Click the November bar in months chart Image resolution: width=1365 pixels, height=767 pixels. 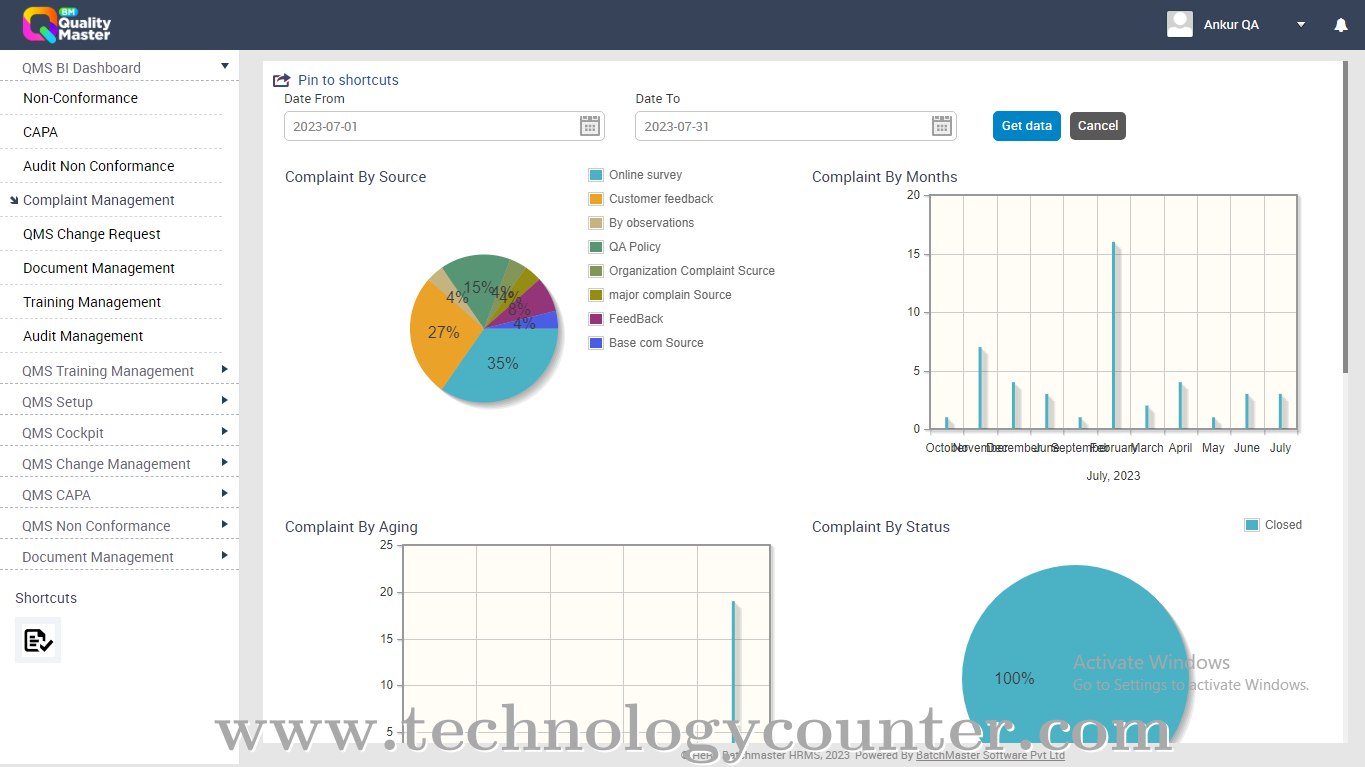[980, 388]
